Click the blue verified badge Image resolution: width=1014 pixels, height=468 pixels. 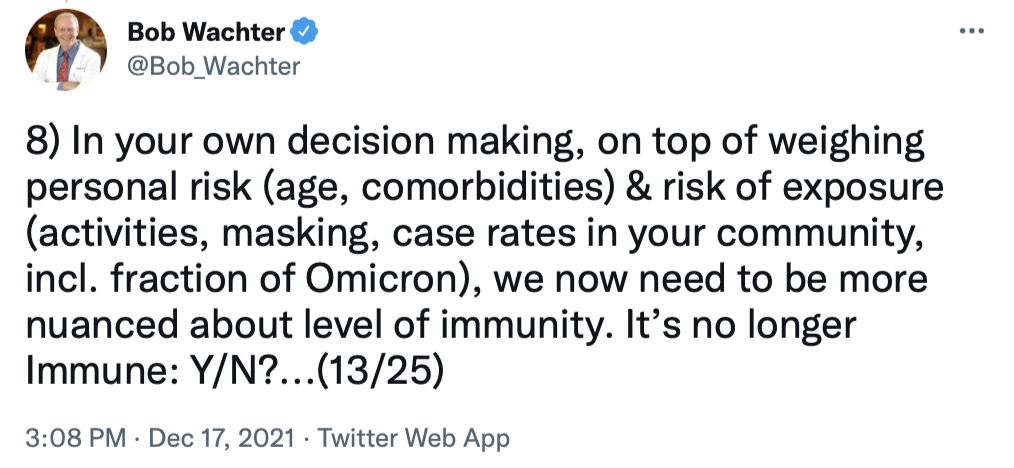point(304,32)
